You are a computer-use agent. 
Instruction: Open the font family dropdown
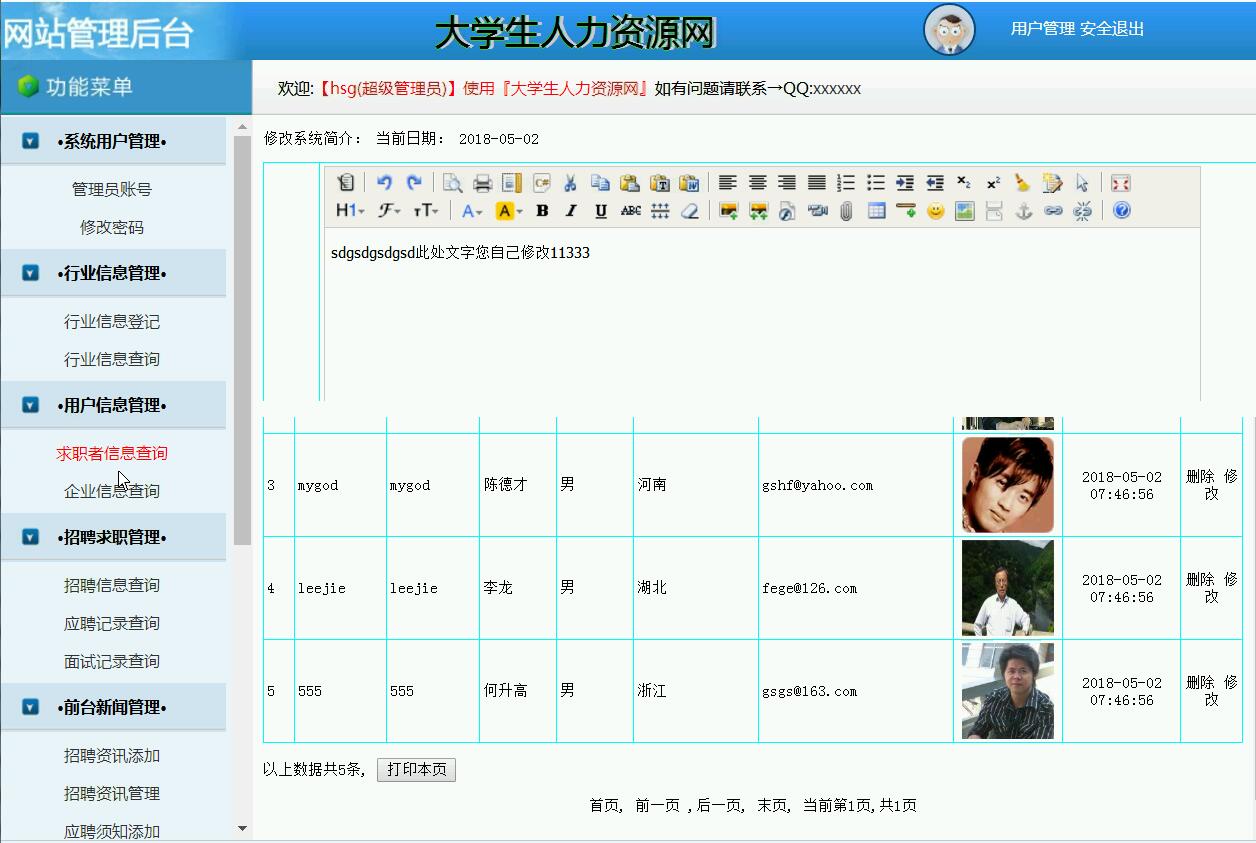coord(389,210)
